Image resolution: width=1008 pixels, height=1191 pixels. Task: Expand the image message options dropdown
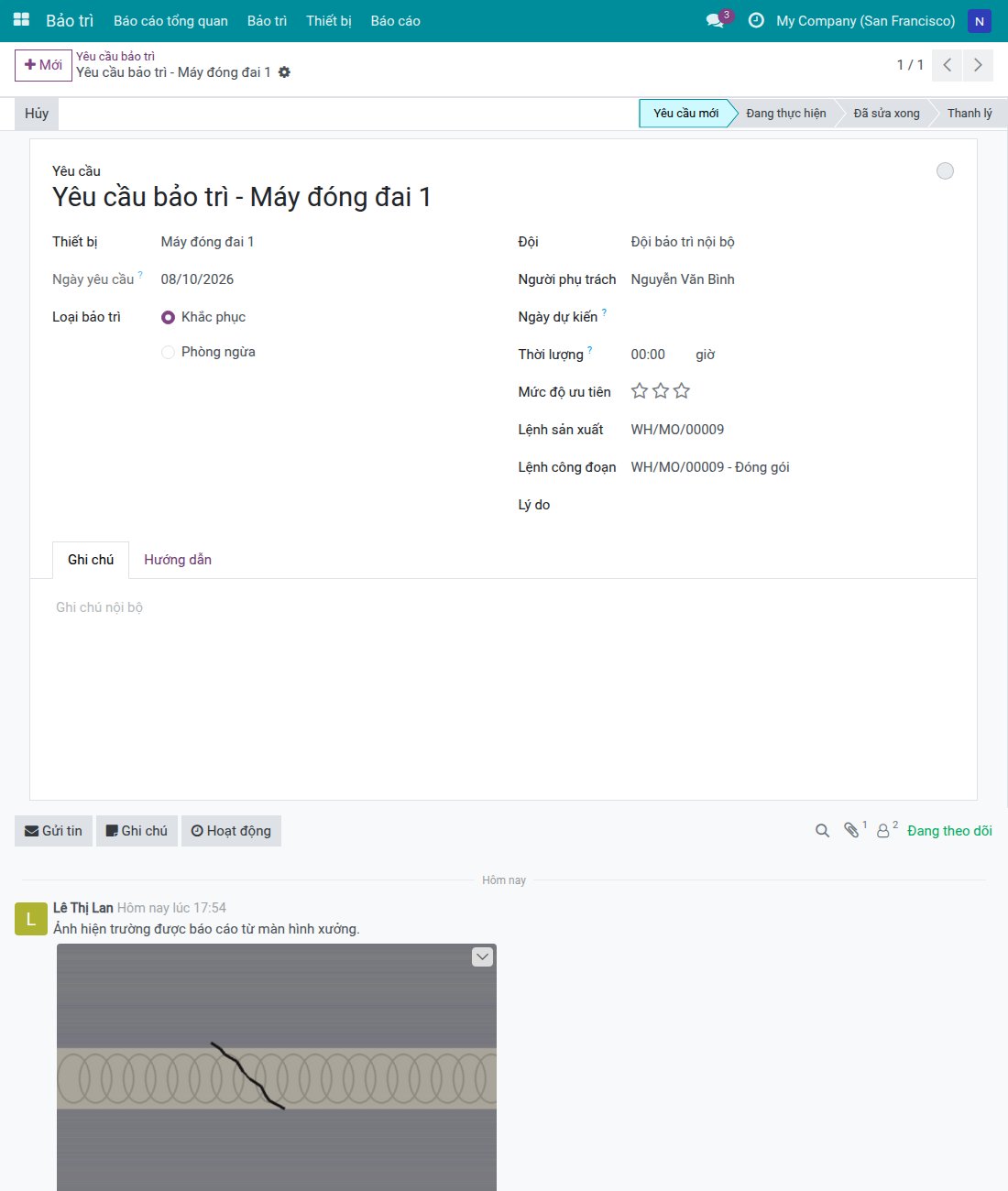pos(482,956)
